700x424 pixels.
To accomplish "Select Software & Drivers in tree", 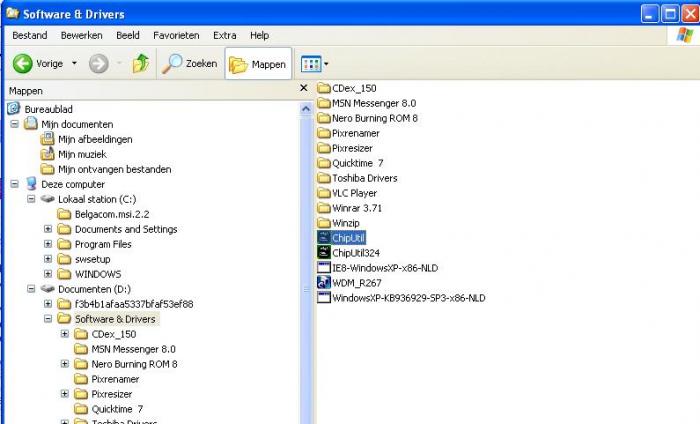I will coord(115,319).
